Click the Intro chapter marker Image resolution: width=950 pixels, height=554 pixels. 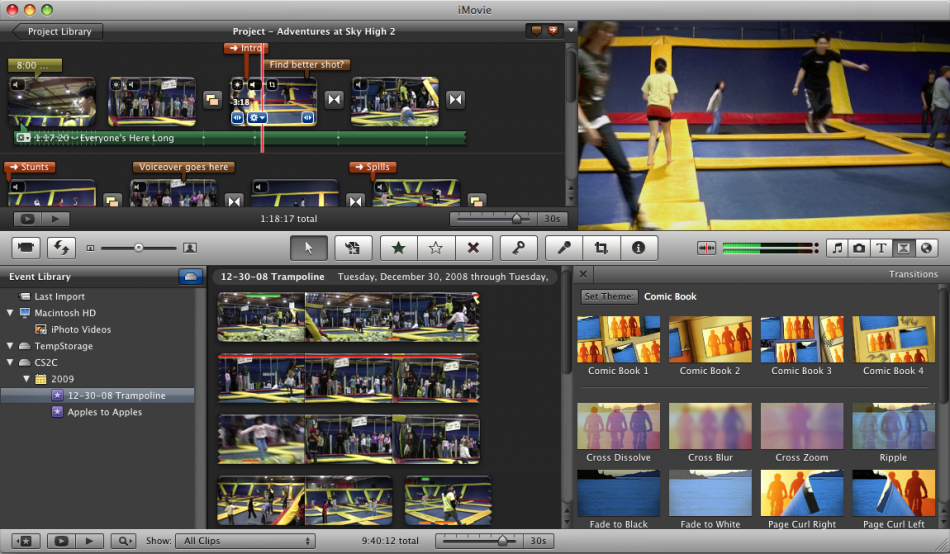[x=246, y=48]
